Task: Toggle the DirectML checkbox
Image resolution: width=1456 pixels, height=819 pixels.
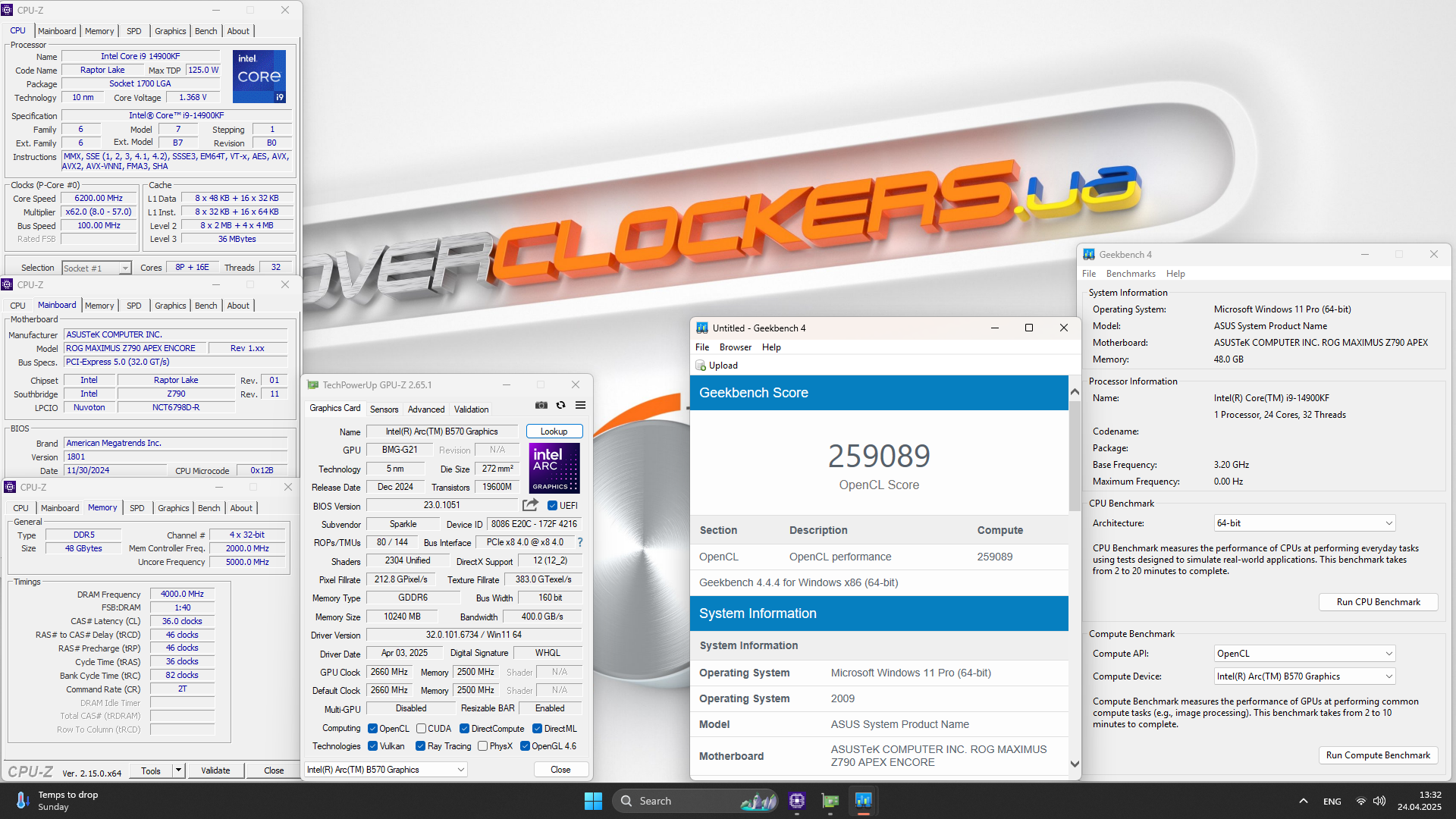Action: [x=537, y=729]
